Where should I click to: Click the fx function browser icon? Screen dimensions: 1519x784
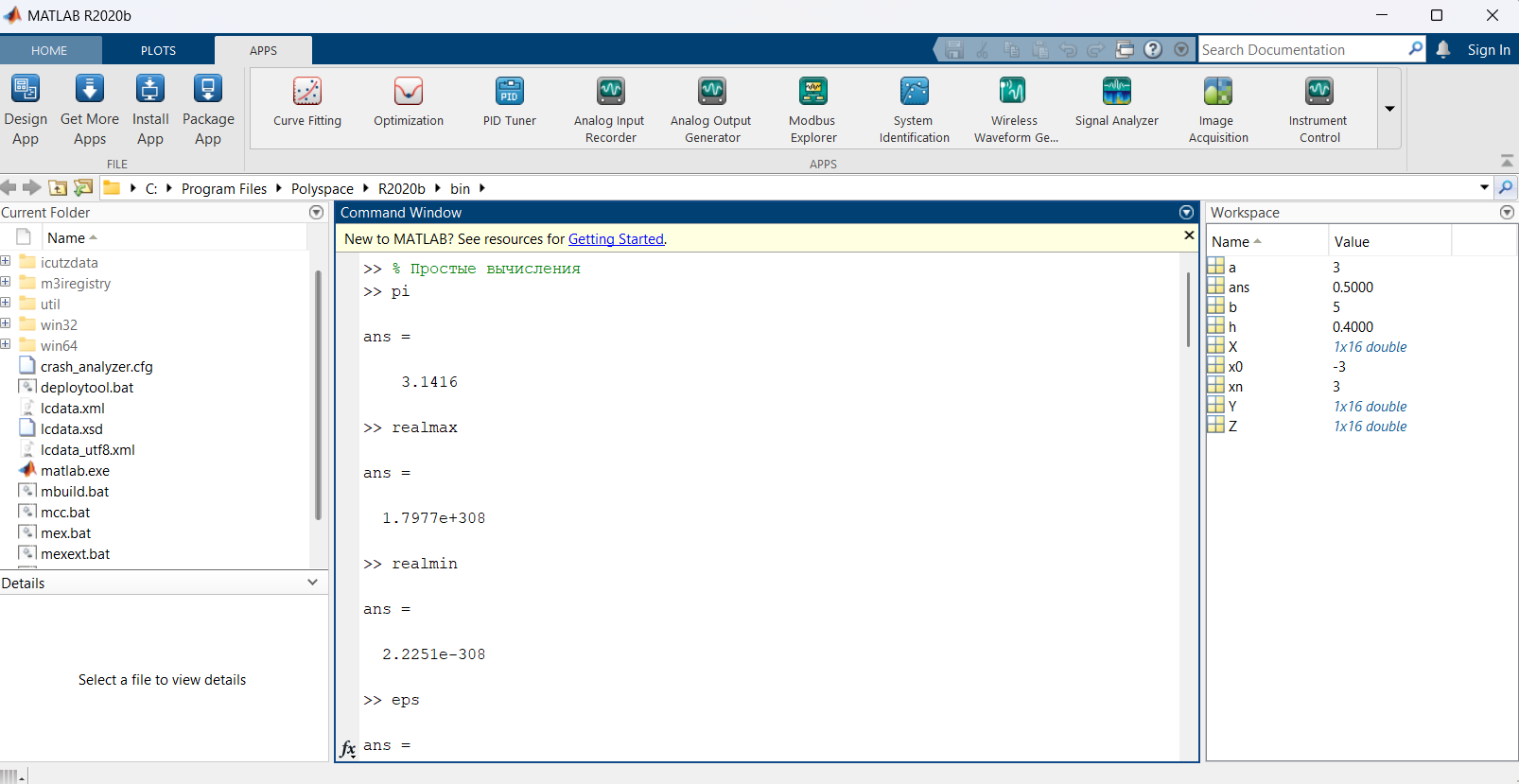(x=348, y=749)
